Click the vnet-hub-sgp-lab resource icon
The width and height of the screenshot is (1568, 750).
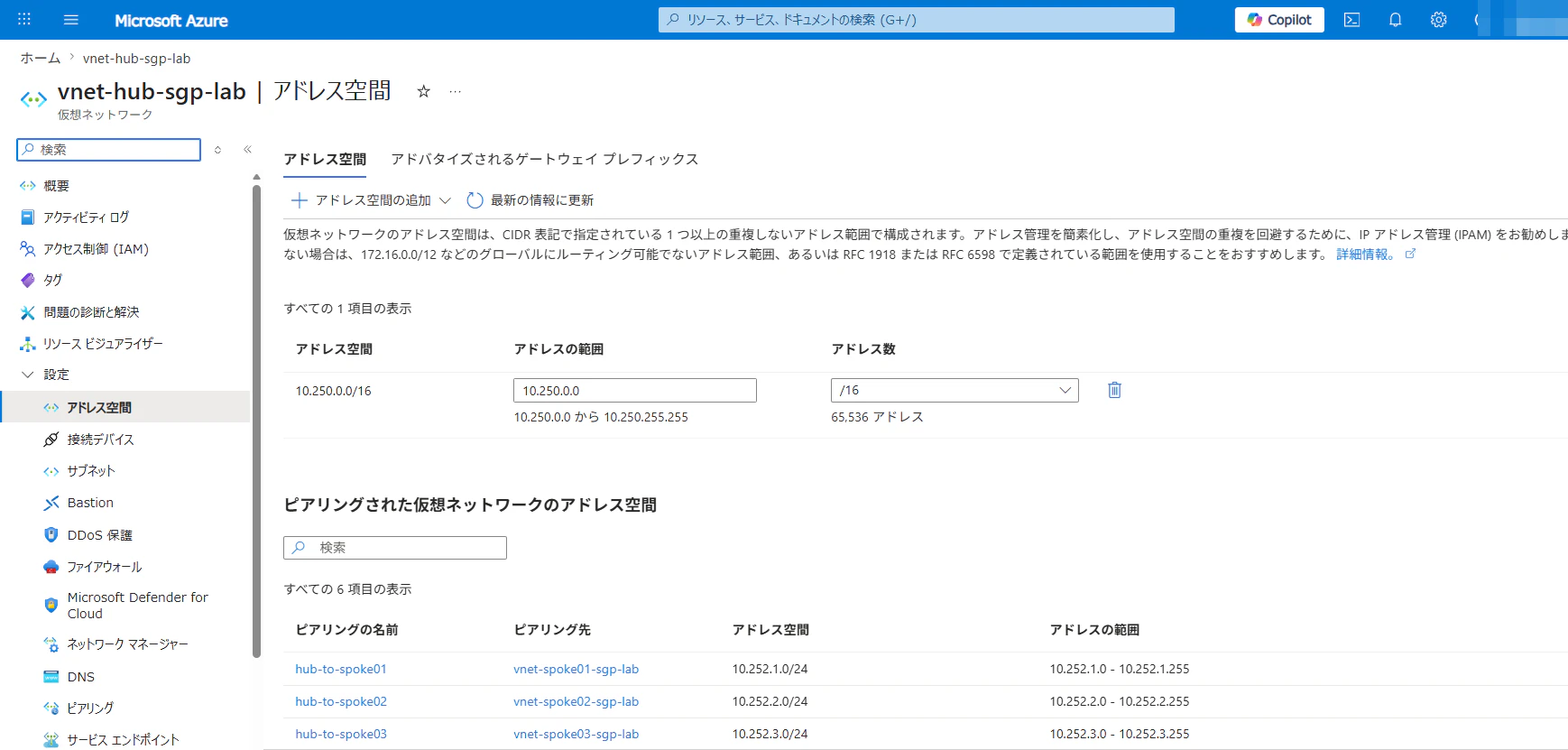(x=34, y=99)
